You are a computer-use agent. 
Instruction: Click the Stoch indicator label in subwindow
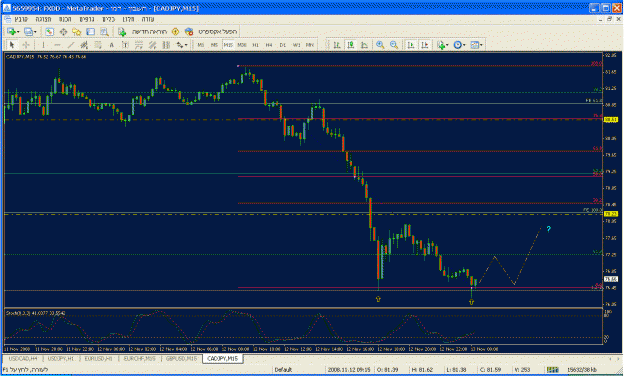tap(35, 313)
